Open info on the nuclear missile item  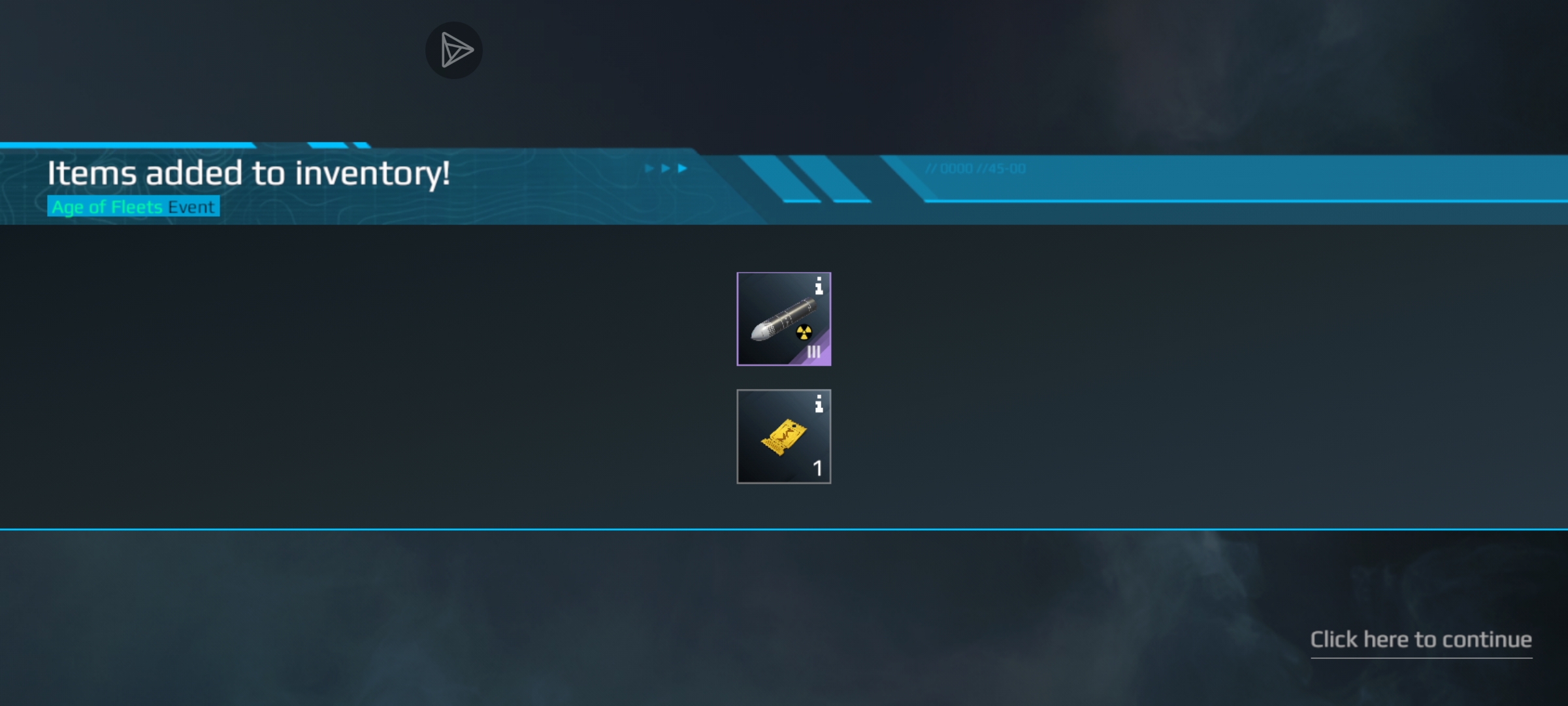[818, 286]
